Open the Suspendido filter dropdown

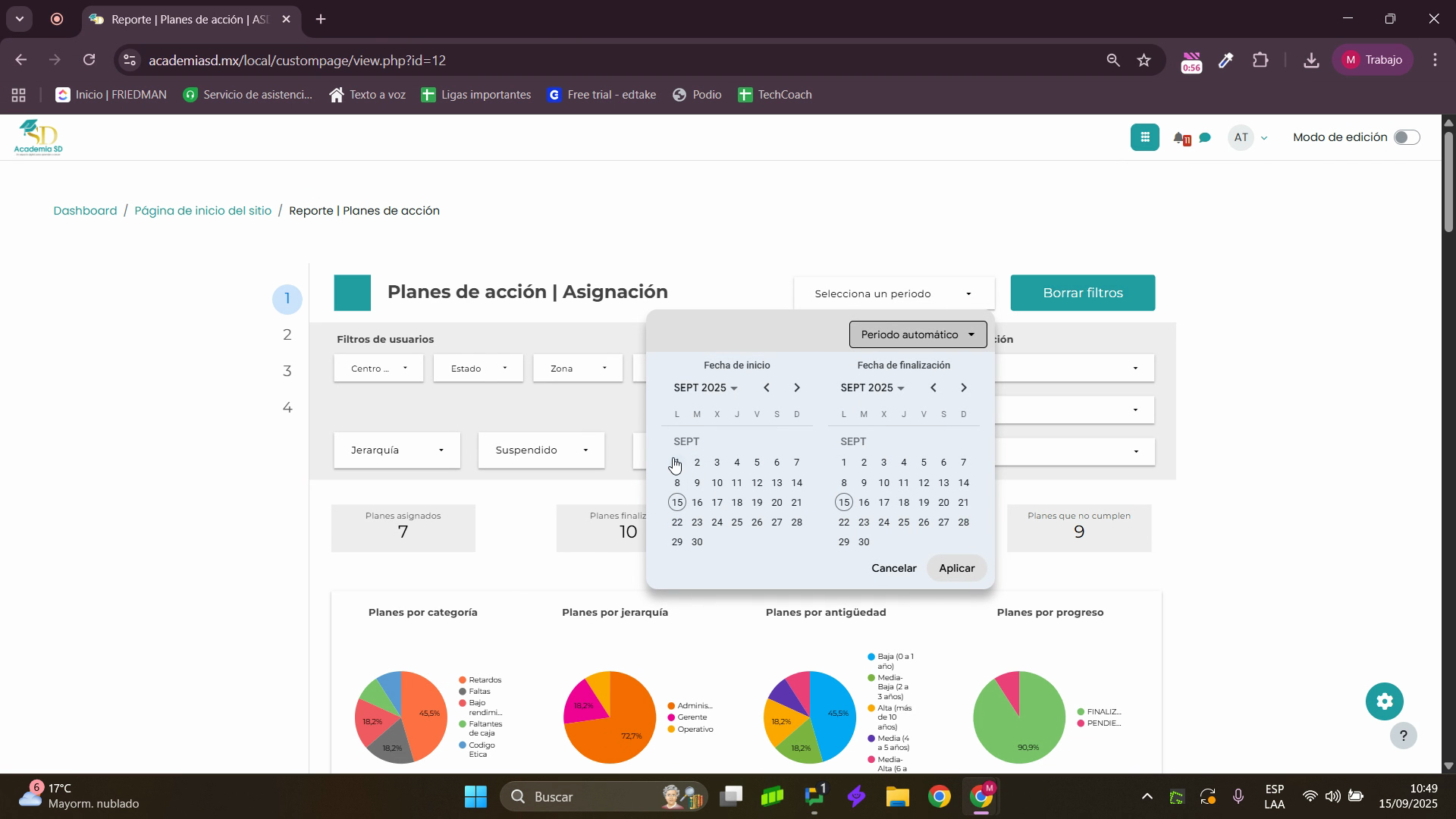541,450
